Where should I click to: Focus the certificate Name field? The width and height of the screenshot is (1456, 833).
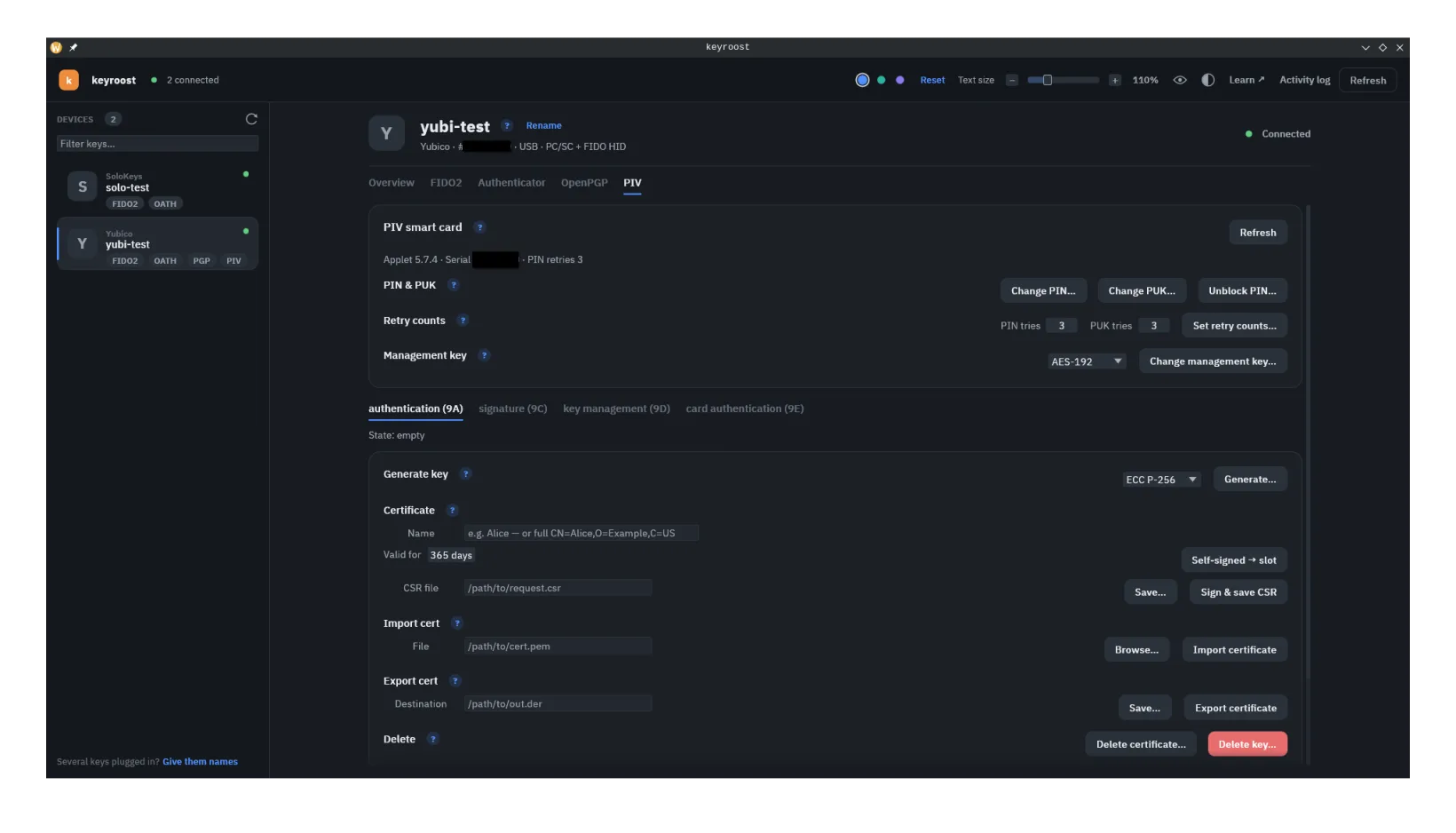pyautogui.click(x=581, y=534)
